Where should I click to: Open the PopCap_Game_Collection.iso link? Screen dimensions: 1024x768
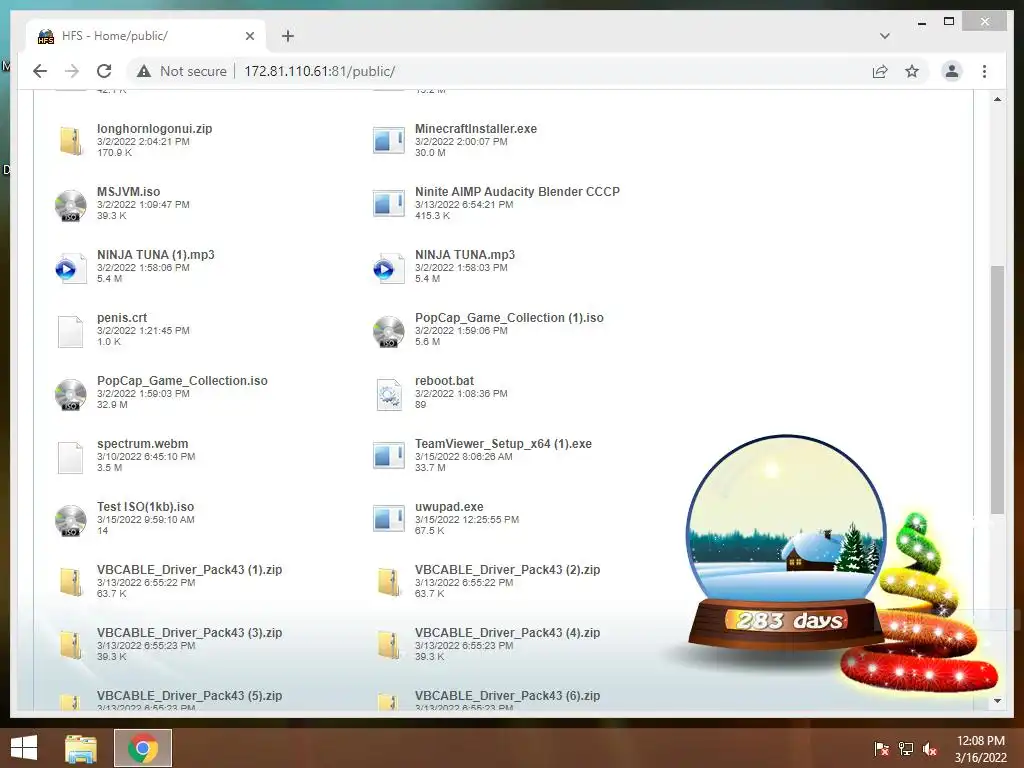(x=182, y=380)
